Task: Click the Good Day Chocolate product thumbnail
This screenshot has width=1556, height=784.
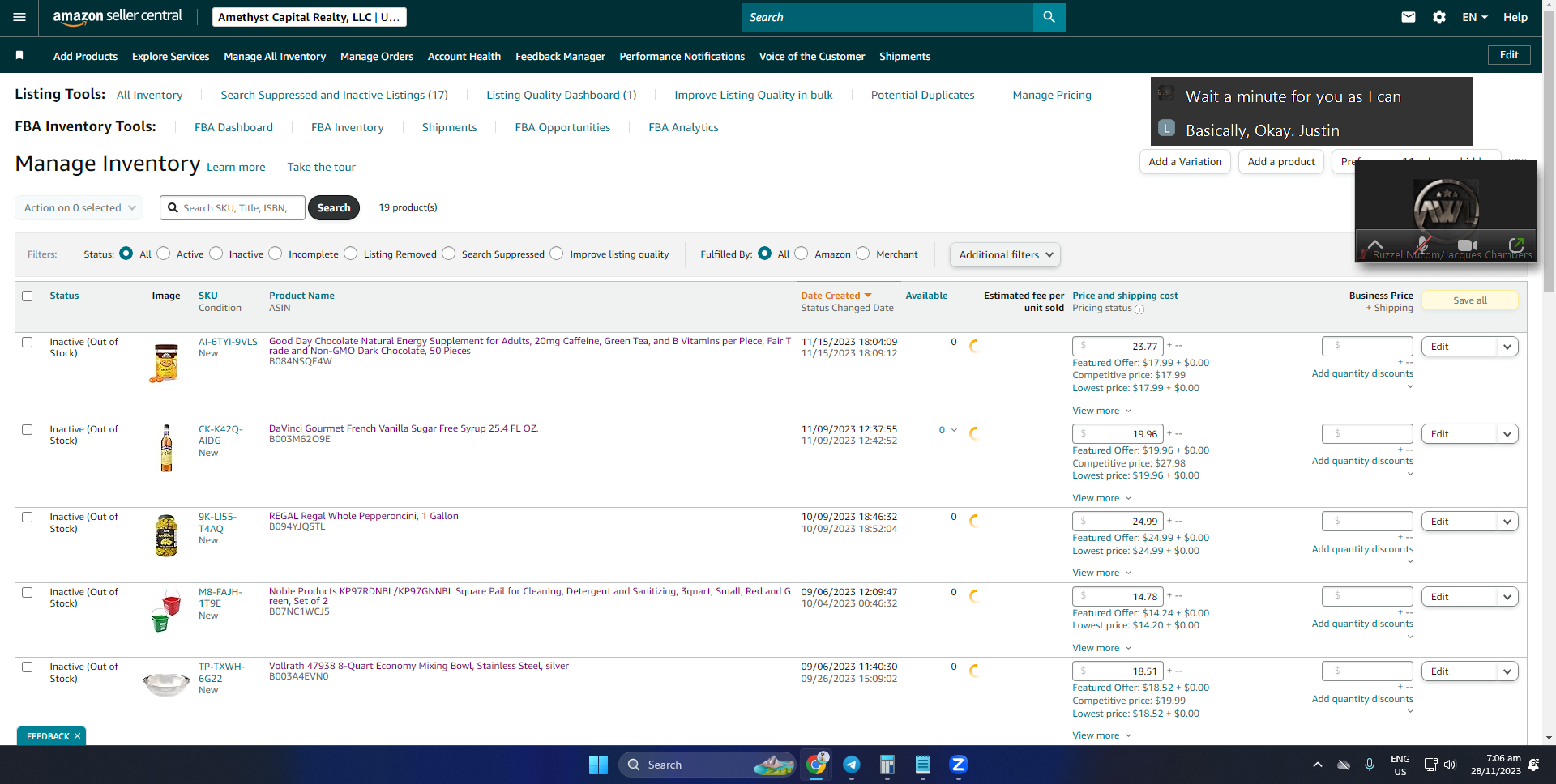Action: click(x=166, y=362)
